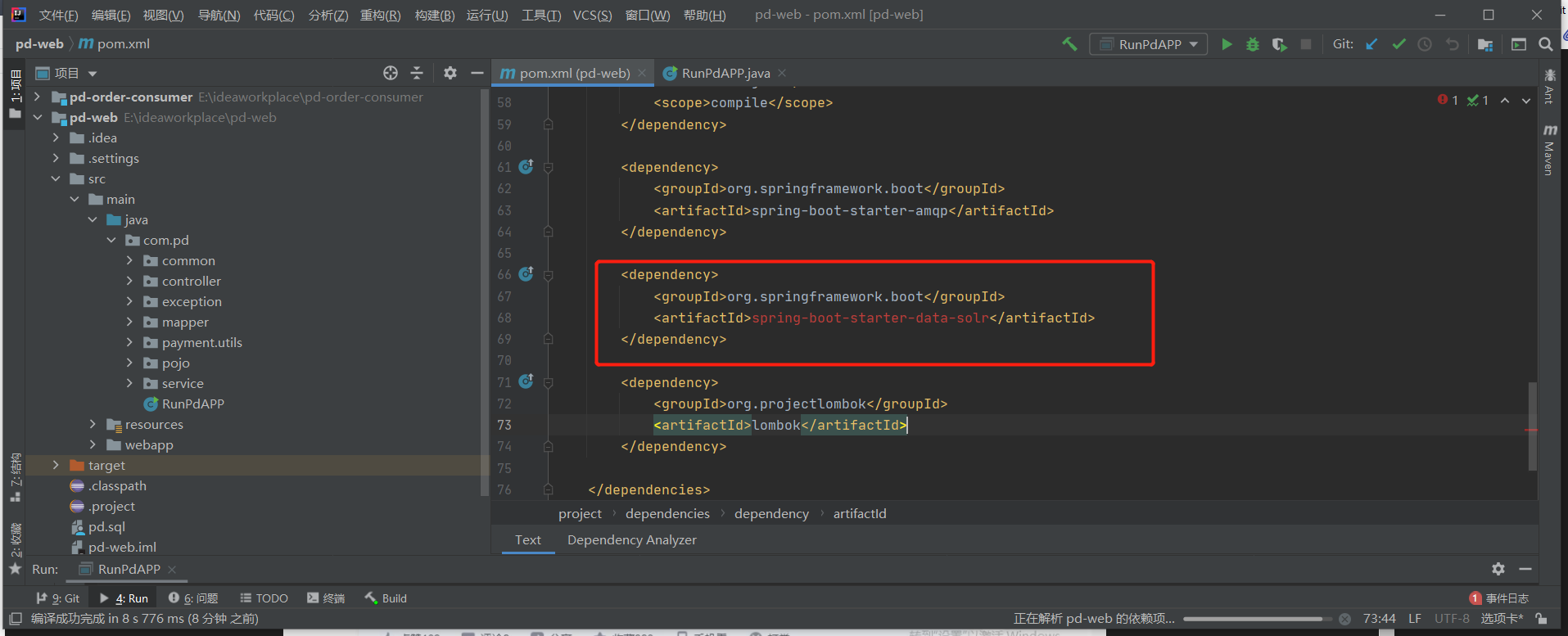
Task: Open the 文件(F) menu
Action: click(59, 15)
